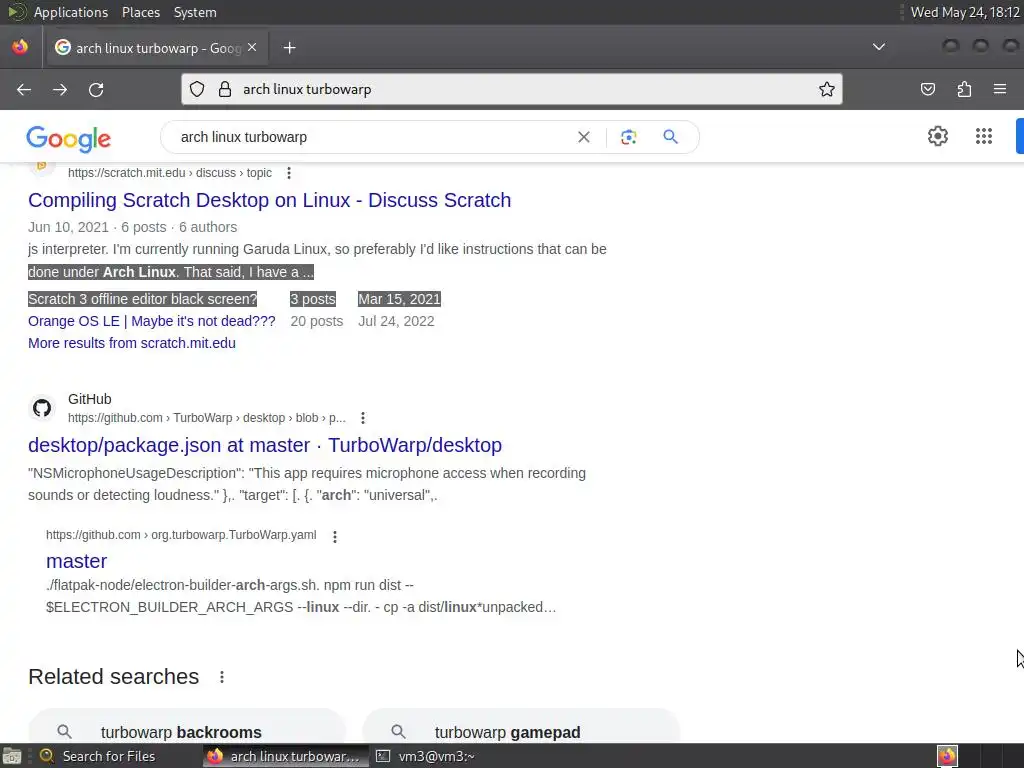Open the tracking protection shield icon

pyautogui.click(x=197, y=89)
